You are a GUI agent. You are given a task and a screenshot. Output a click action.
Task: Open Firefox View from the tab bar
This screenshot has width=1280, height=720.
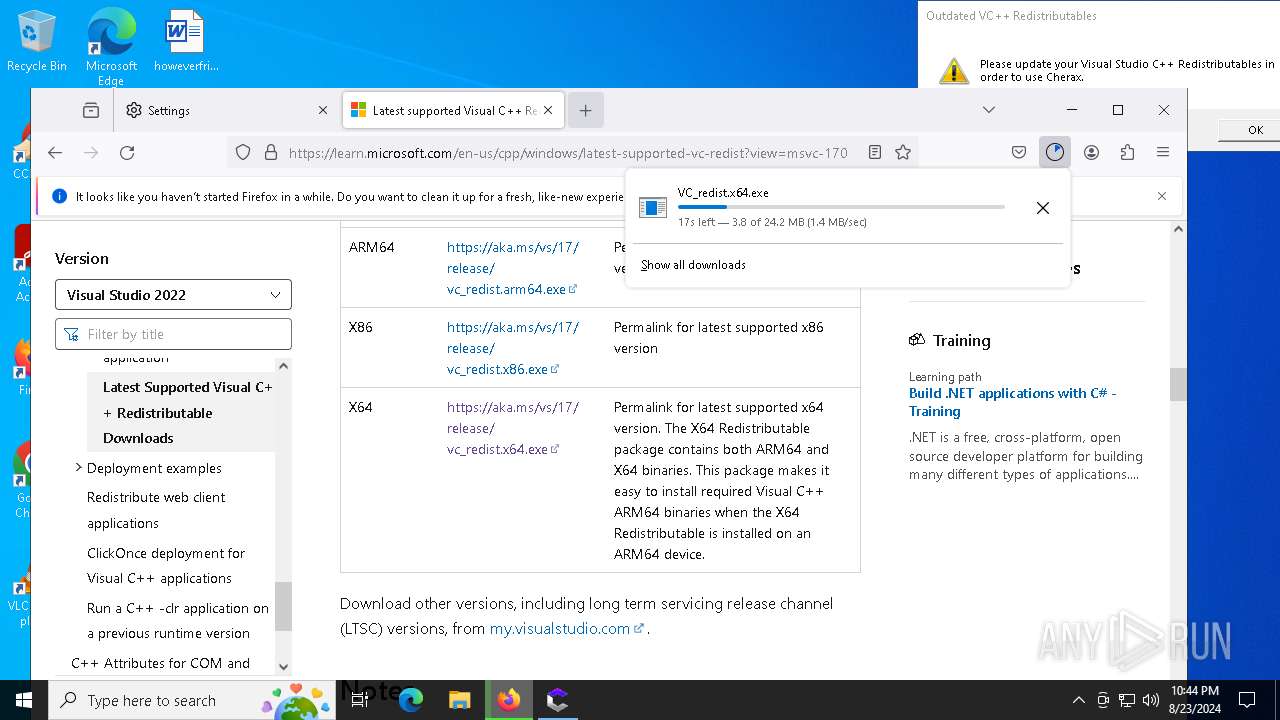click(x=91, y=110)
